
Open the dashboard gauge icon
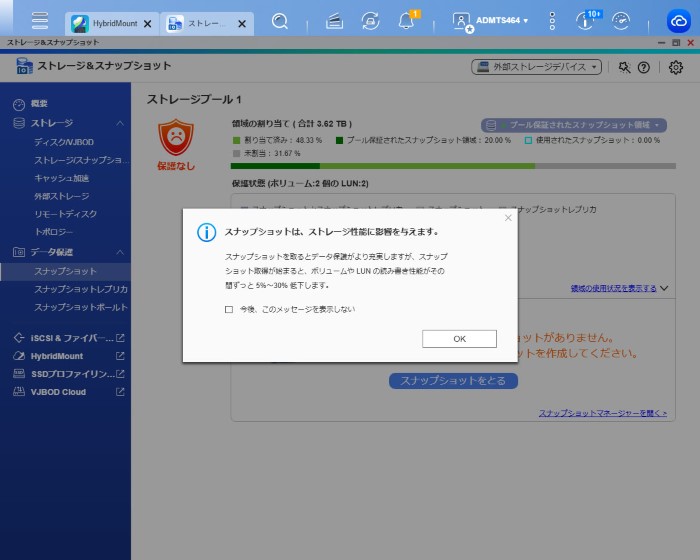tap(621, 21)
